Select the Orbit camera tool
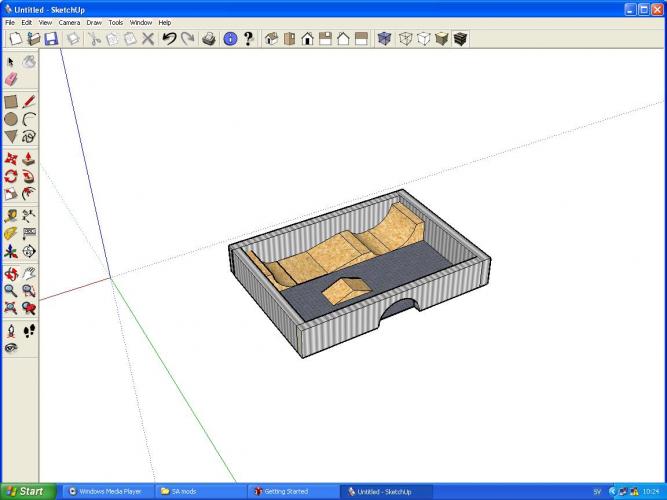667x500 pixels. (x=11, y=273)
